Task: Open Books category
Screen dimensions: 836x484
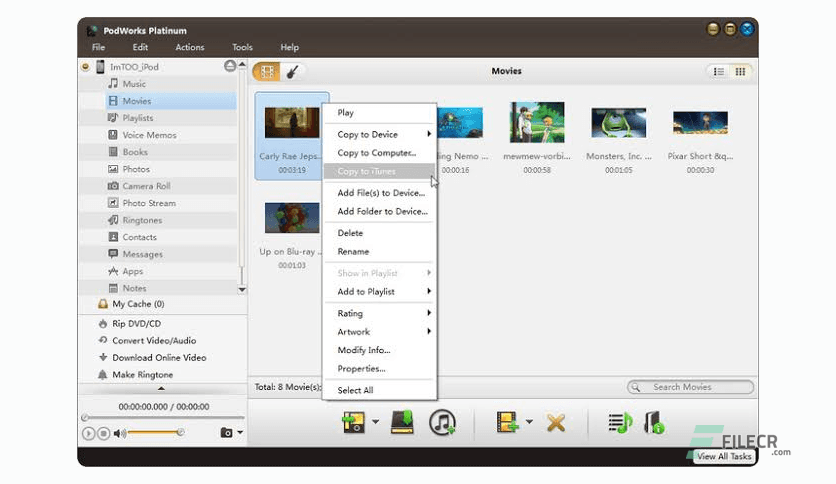Action: pyautogui.click(x=135, y=152)
